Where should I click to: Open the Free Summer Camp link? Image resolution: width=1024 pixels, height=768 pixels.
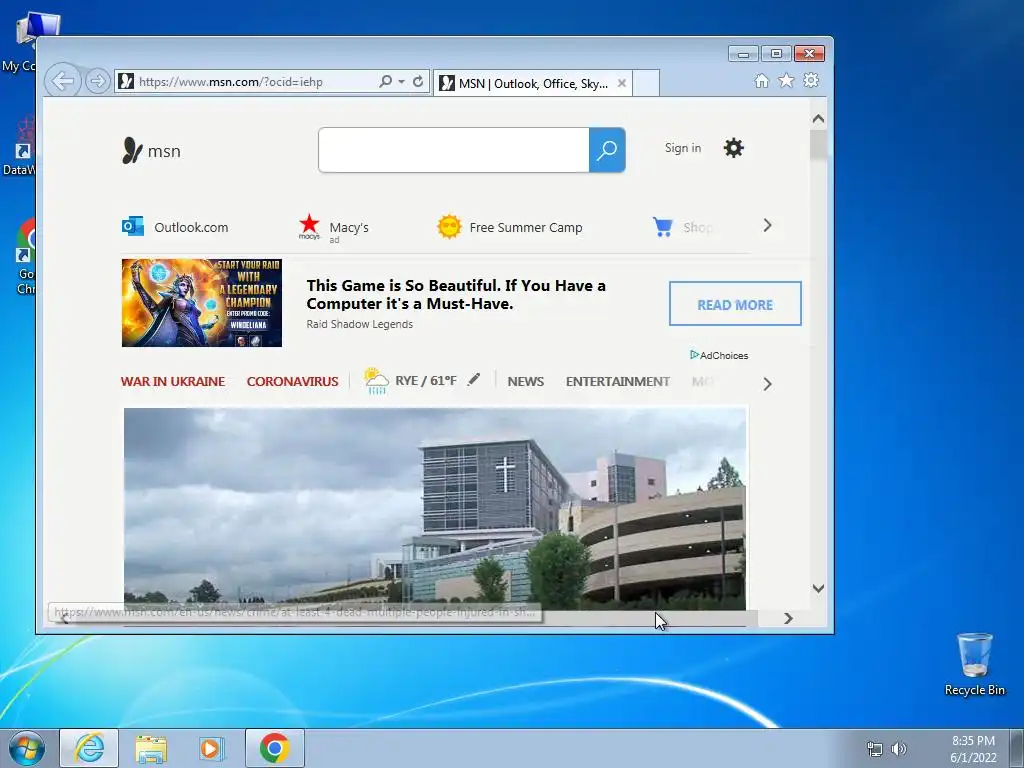526,227
